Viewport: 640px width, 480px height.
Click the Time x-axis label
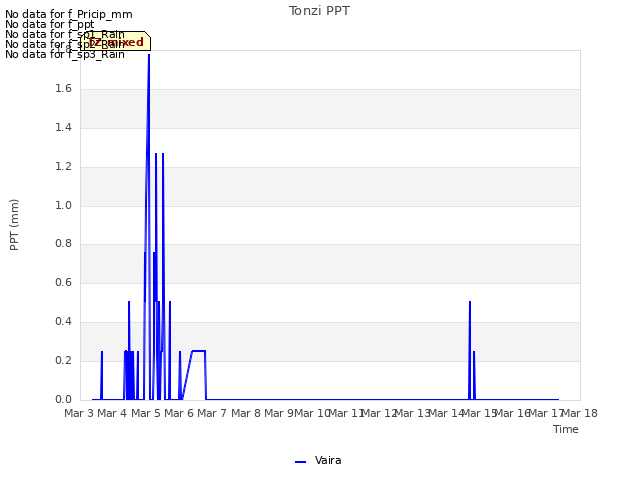[566, 429]
